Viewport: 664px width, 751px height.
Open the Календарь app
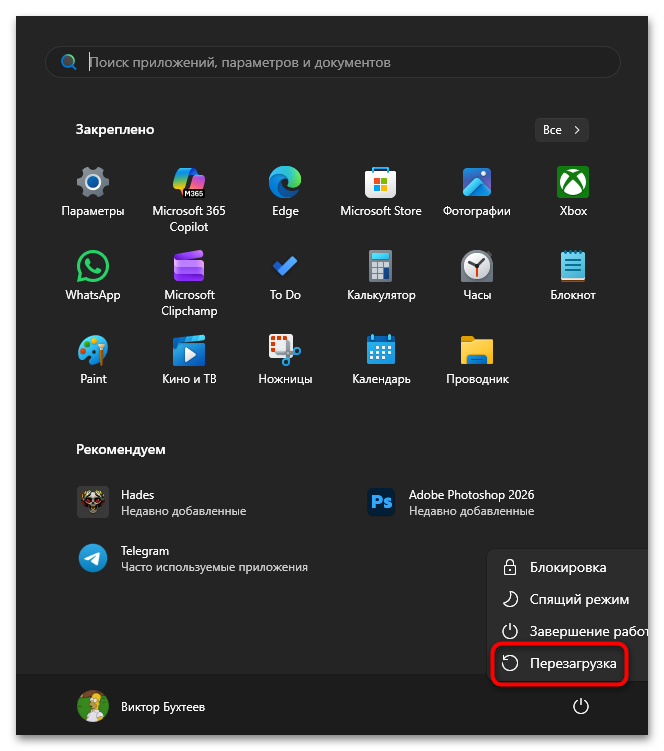click(x=381, y=360)
